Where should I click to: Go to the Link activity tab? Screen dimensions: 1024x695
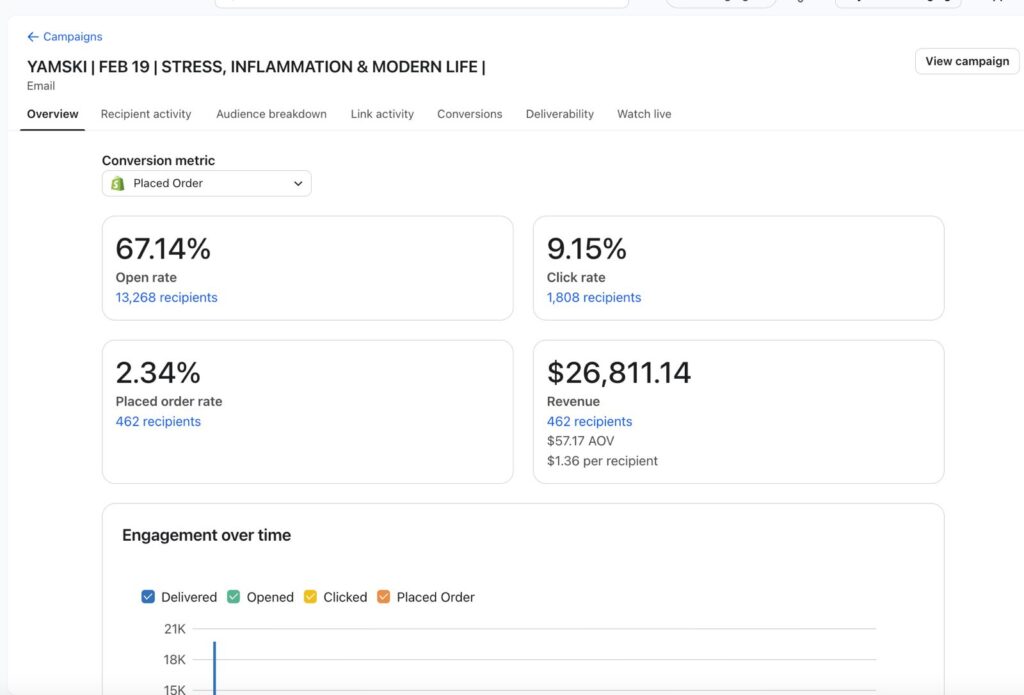(382, 114)
